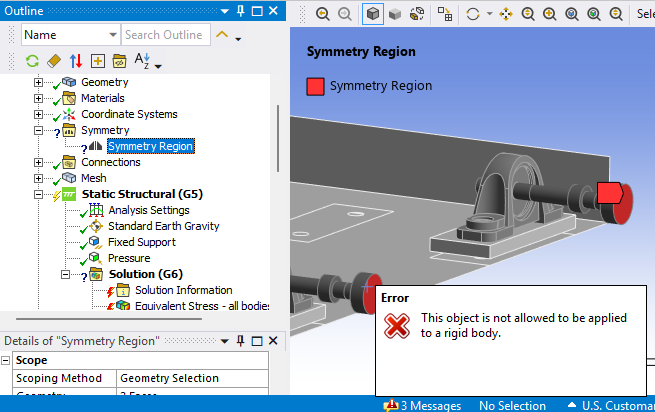Open the search options small arrow

pos(238,39)
